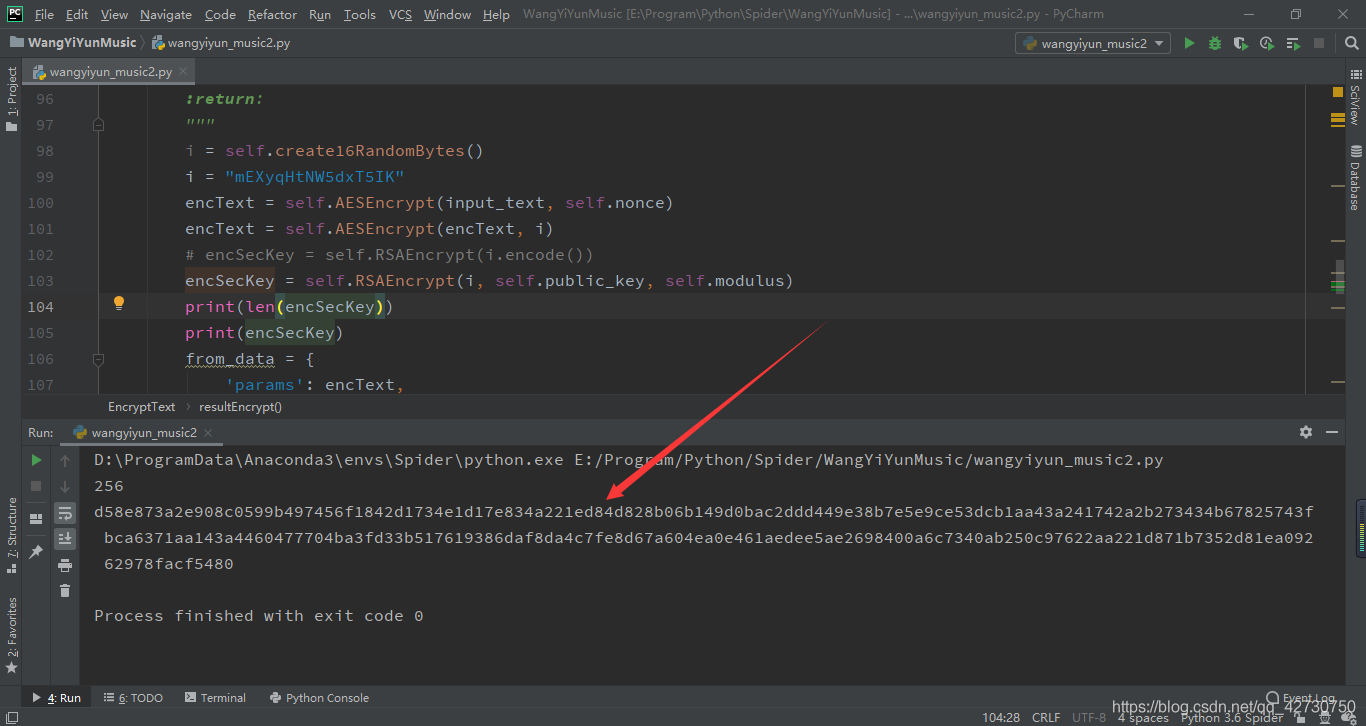Open the View menu
1366x726 pixels.
point(115,14)
